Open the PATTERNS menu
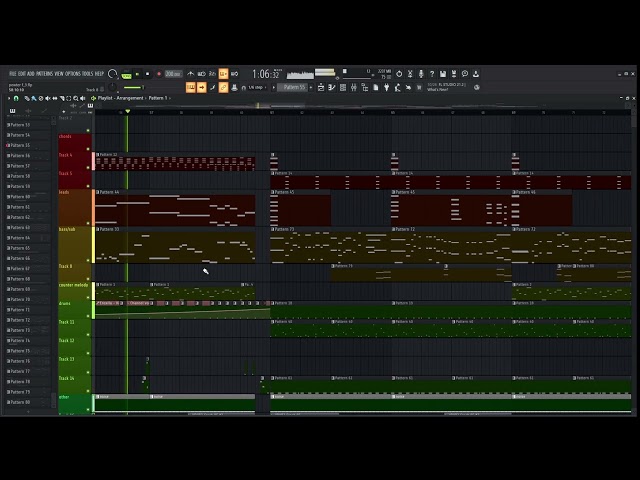The image size is (640, 480). pos(45,74)
